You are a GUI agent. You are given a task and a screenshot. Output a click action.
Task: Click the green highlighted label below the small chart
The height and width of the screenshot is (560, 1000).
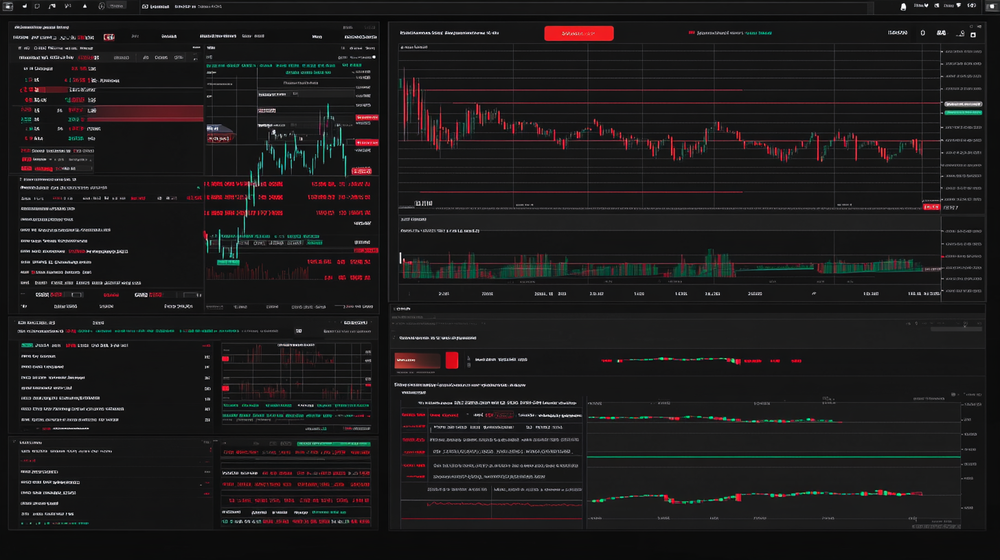click(228, 263)
